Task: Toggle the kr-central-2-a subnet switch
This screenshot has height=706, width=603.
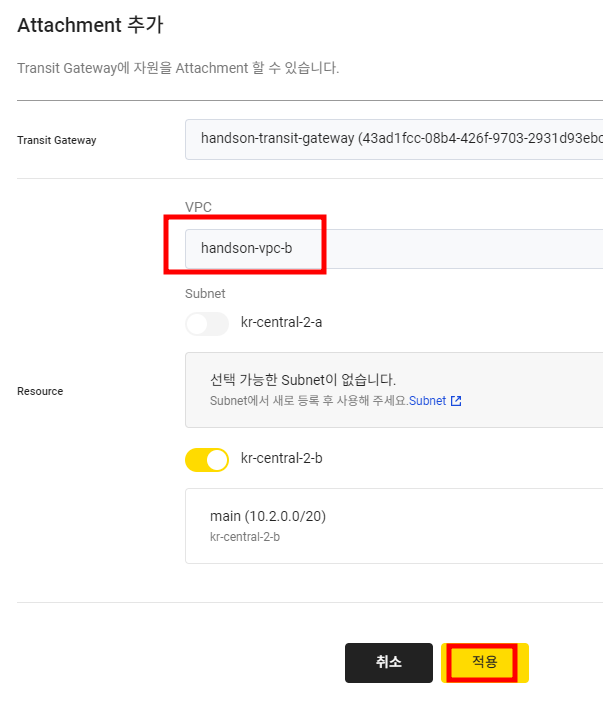Action: (x=207, y=324)
